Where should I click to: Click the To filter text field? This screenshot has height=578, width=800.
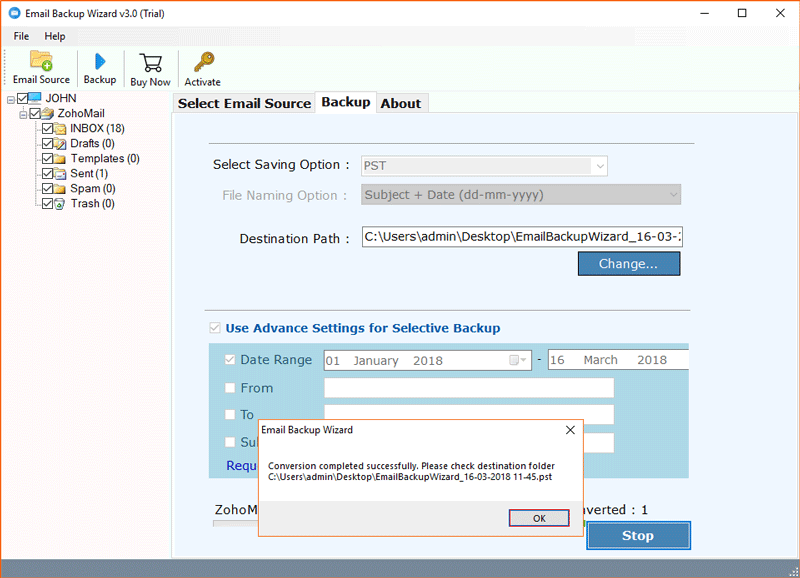click(469, 414)
